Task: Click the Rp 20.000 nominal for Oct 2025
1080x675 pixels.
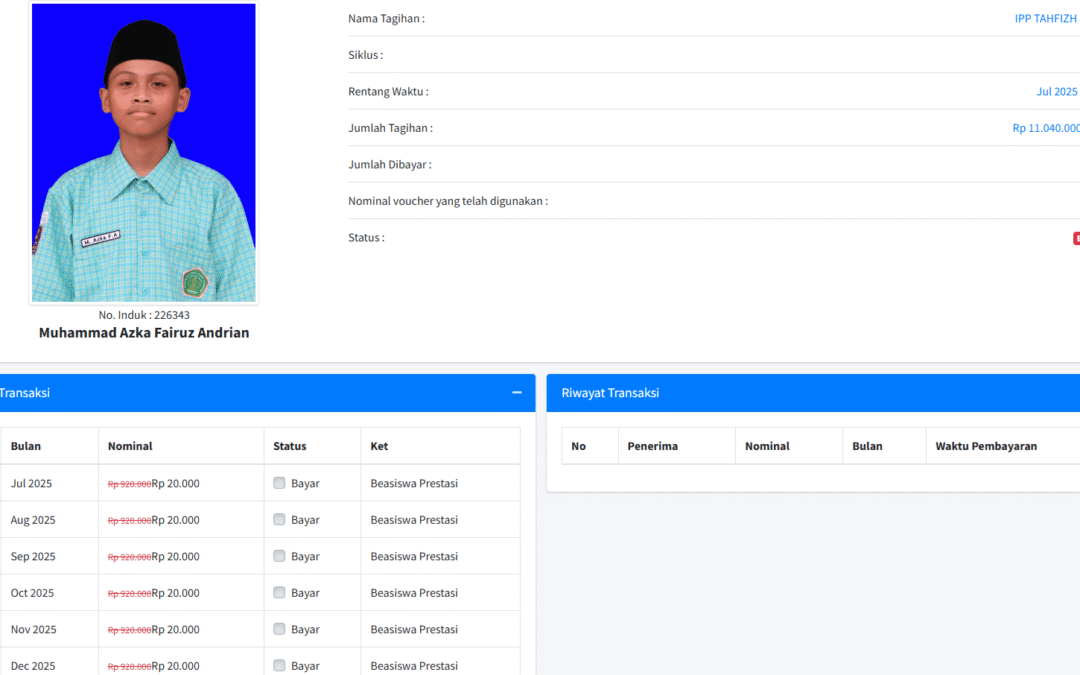Action: pyautogui.click(x=176, y=593)
